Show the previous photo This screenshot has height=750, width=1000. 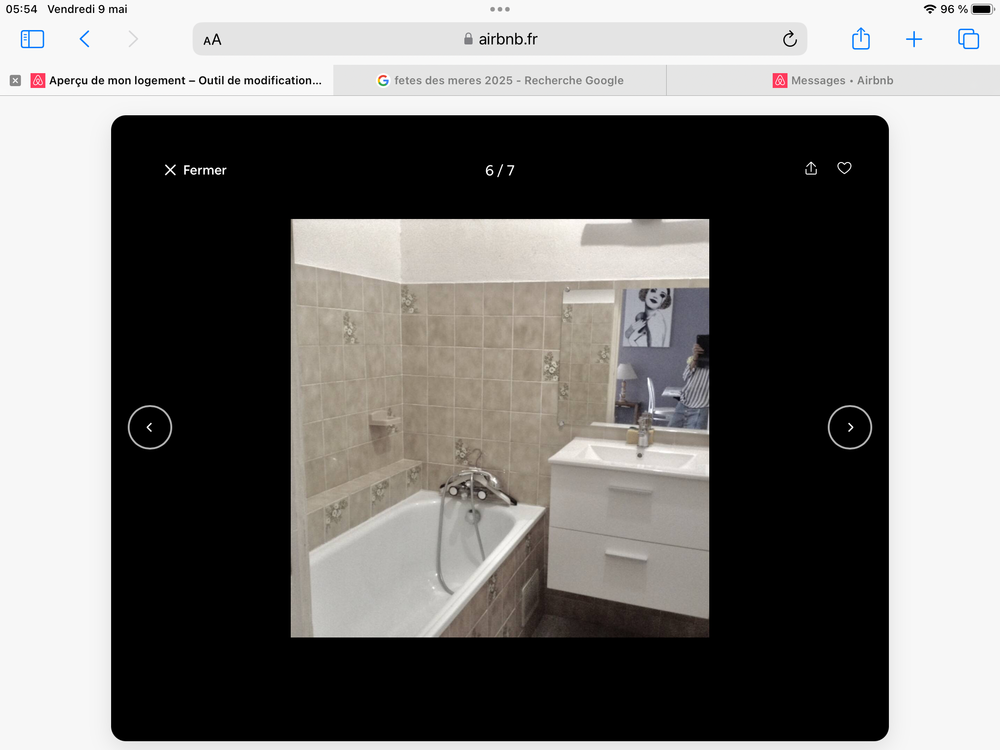click(x=150, y=427)
